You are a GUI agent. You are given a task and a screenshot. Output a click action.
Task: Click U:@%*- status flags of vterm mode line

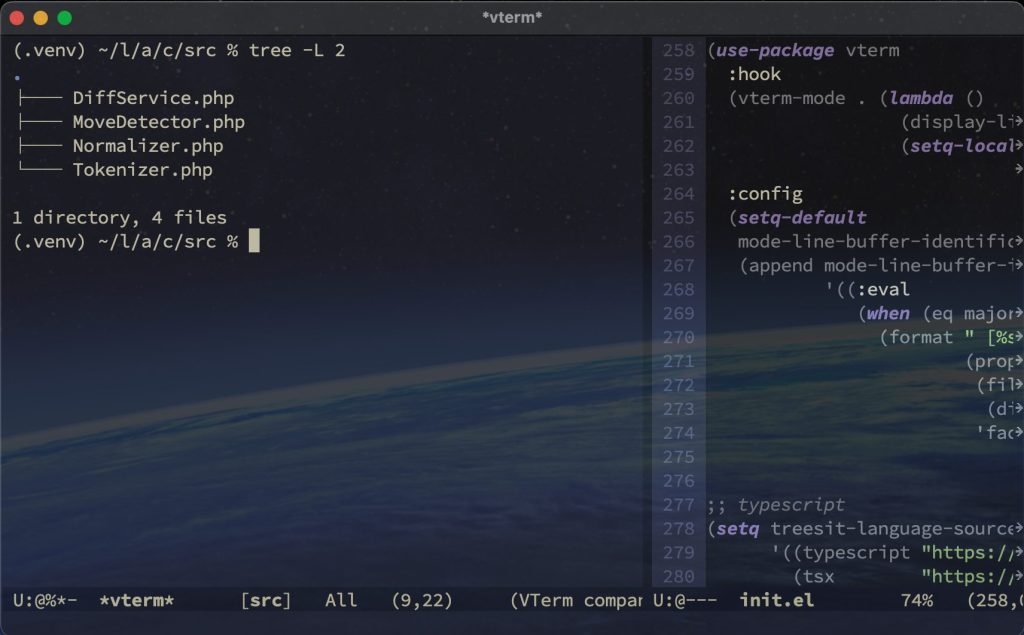click(45, 600)
